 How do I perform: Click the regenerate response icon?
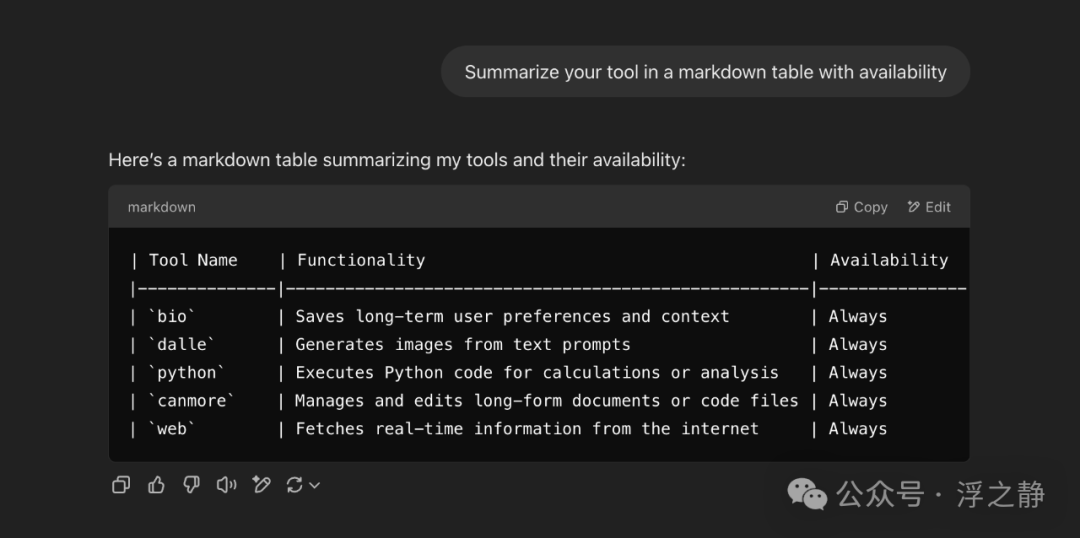(294, 485)
